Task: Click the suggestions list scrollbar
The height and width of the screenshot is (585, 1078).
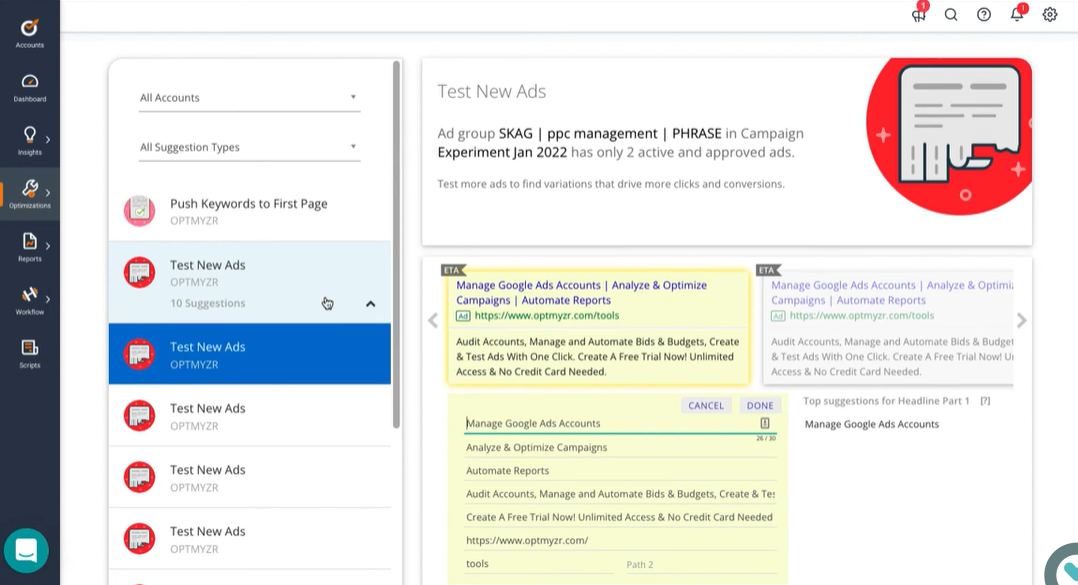Action: (x=396, y=245)
